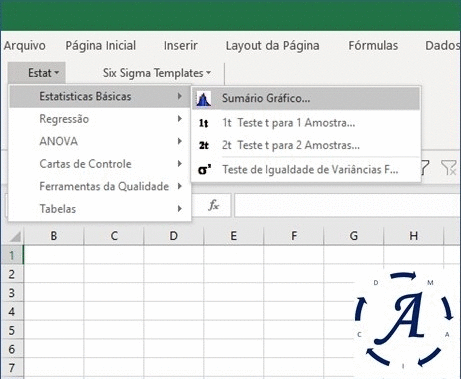Select column D header

tap(174, 236)
